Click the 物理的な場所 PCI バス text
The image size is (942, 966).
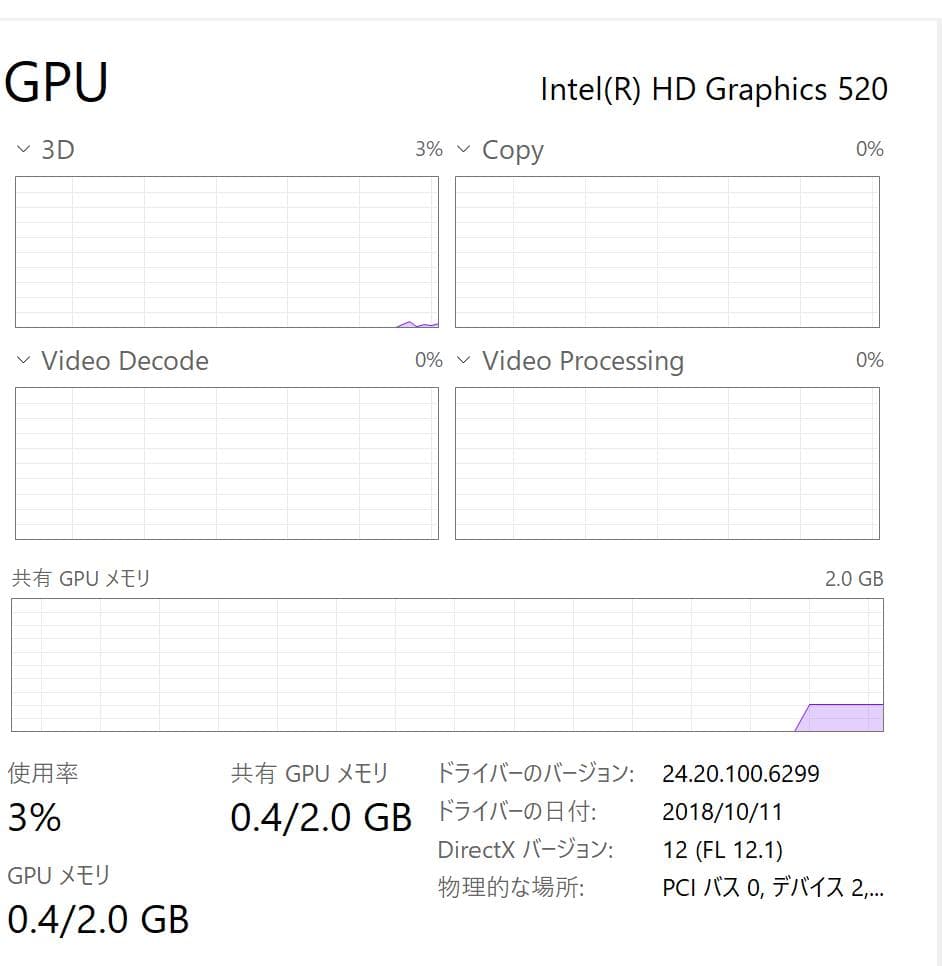pyautogui.click(x=770, y=887)
